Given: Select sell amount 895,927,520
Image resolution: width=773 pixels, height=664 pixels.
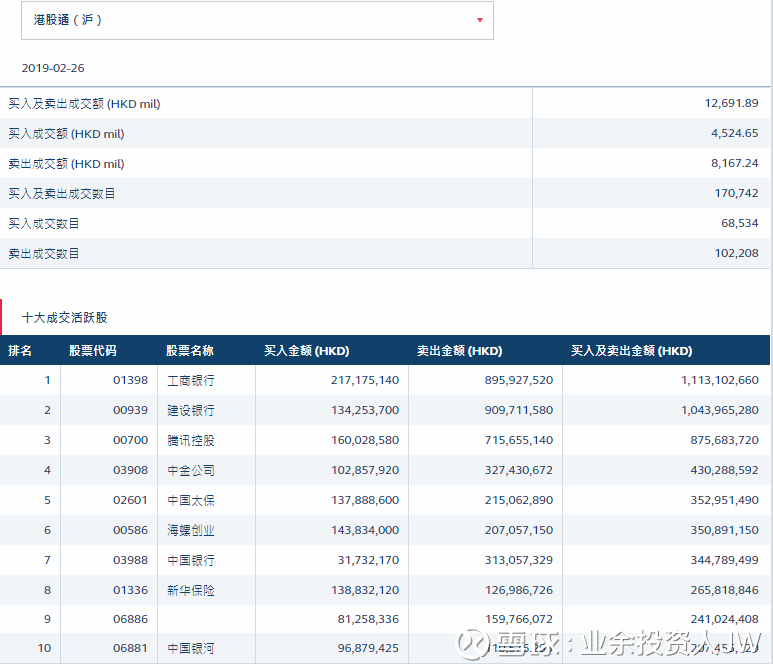Looking at the screenshot, I should click(519, 380).
